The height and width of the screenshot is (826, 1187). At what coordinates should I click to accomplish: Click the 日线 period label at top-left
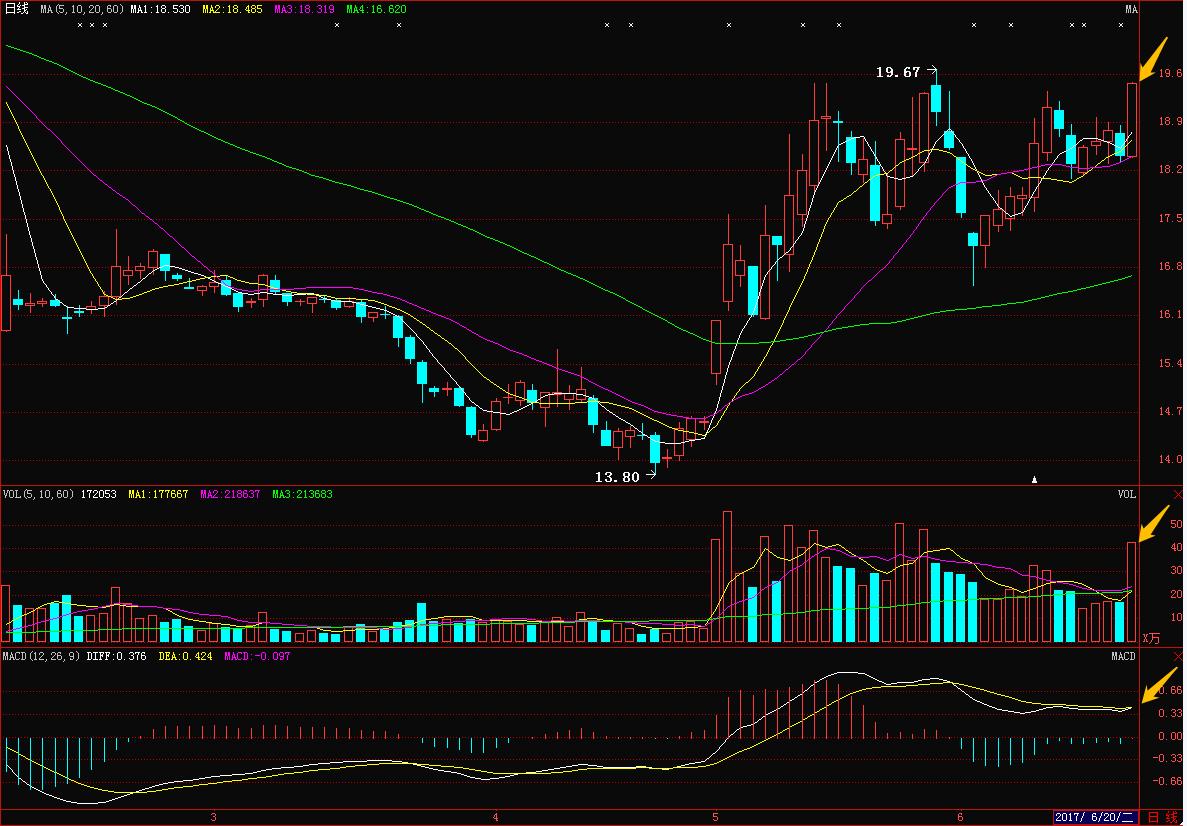click(x=17, y=9)
